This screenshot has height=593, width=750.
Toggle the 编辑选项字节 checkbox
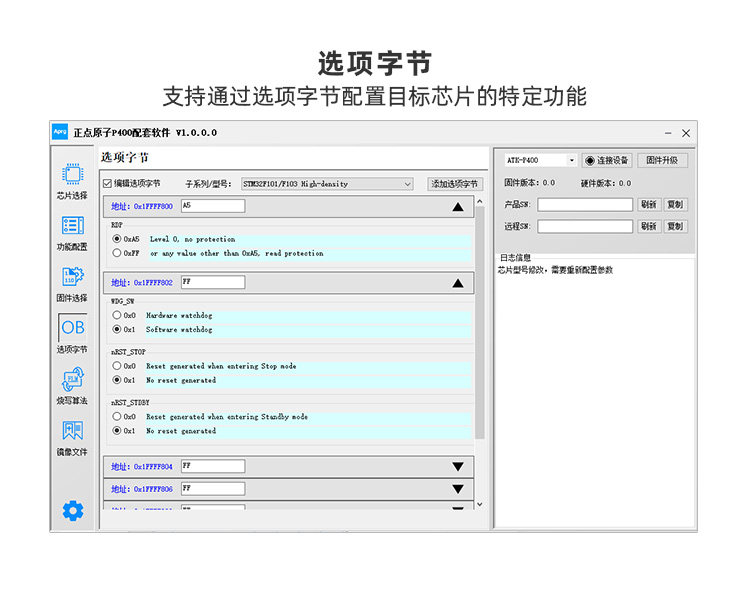point(108,184)
